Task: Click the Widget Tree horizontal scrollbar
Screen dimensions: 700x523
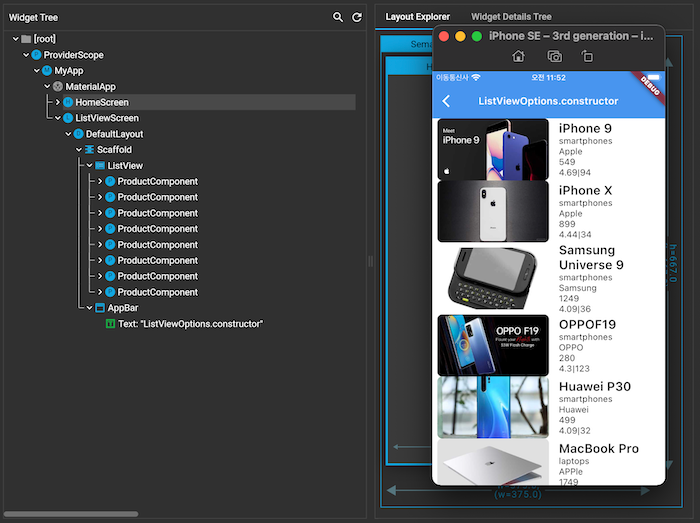Action: pyautogui.click(x=71, y=514)
